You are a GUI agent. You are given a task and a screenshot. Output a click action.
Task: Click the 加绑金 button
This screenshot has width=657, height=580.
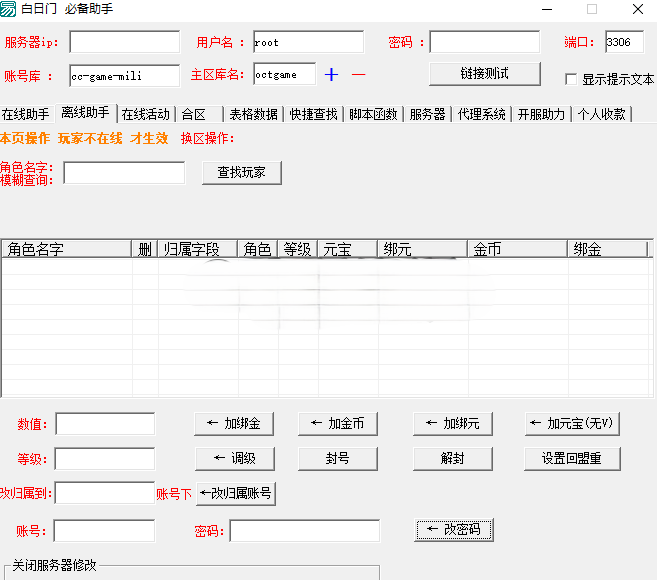(x=234, y=424)
